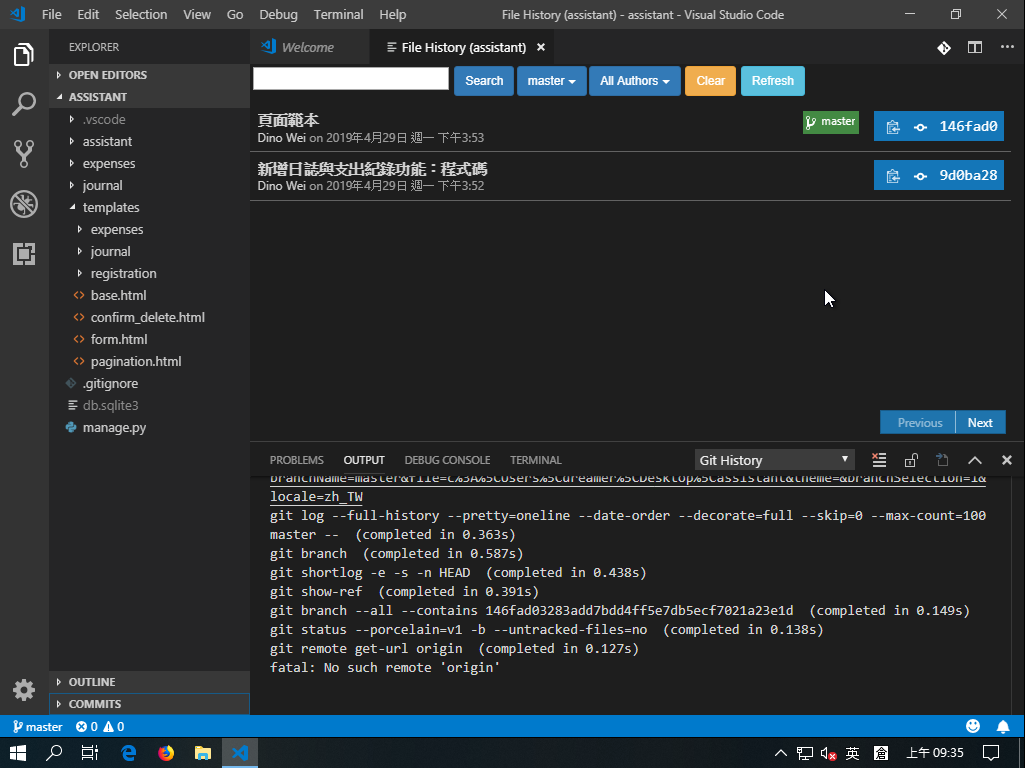
Task: Switch to the PROBLEMS panel tab
Action: tap(296, 460)
